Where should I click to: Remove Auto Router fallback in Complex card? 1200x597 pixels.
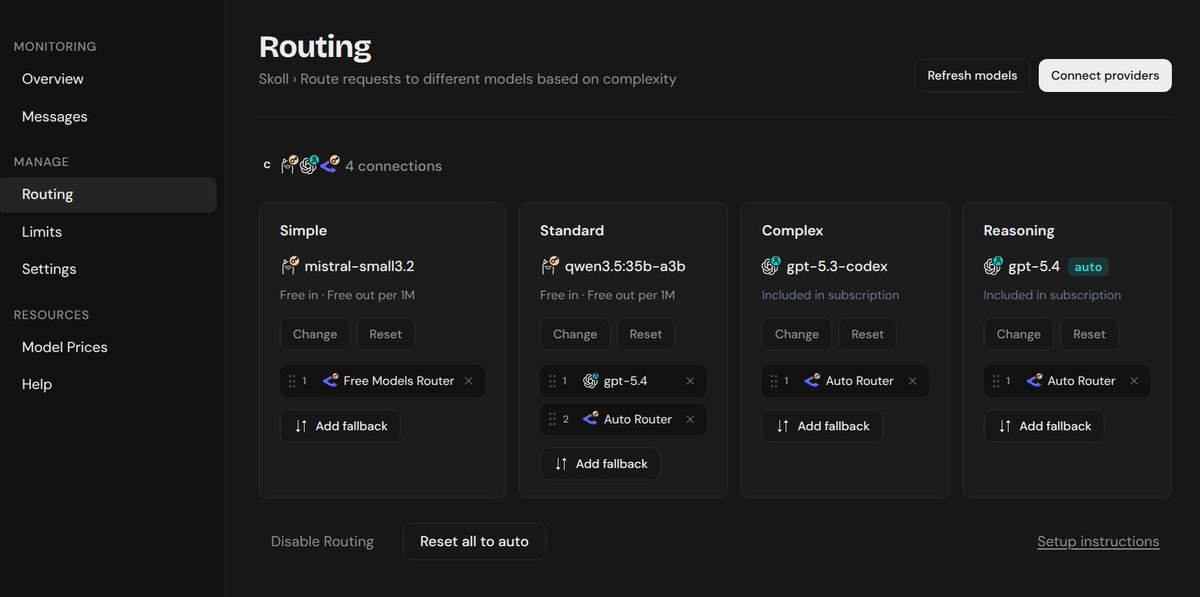(x=912, y=381)
